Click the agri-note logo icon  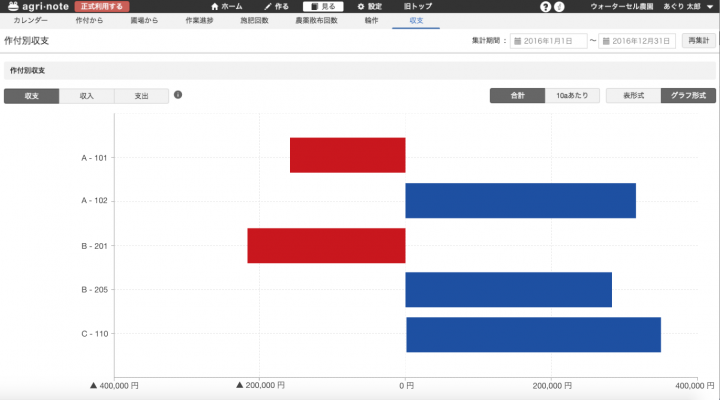click(13, 6)
